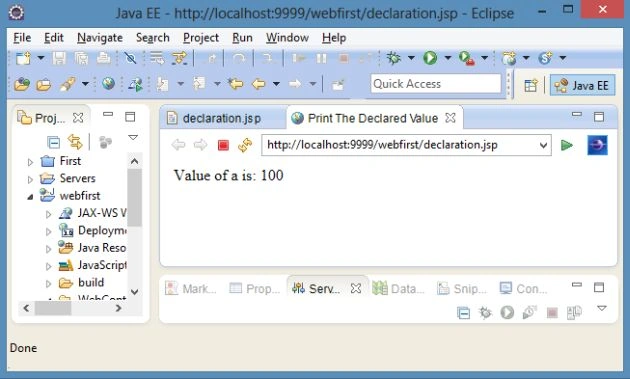Toggle Link with Editor in Project Explorer

[x=75, y=142]
